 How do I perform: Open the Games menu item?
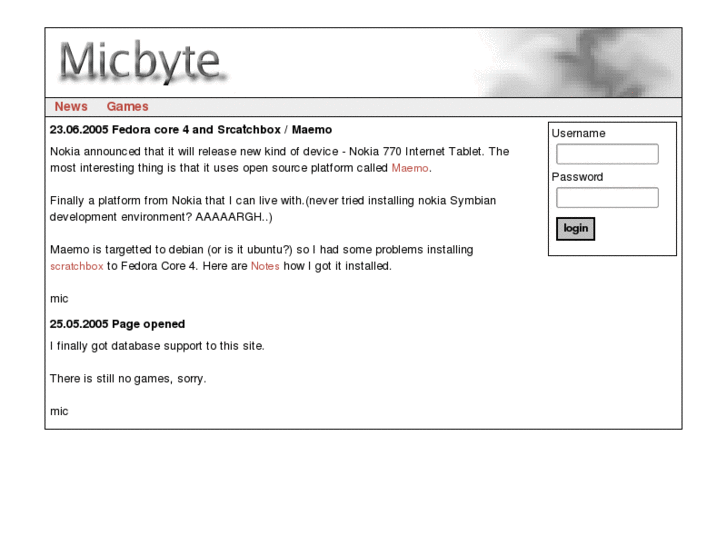click(128, 107)
